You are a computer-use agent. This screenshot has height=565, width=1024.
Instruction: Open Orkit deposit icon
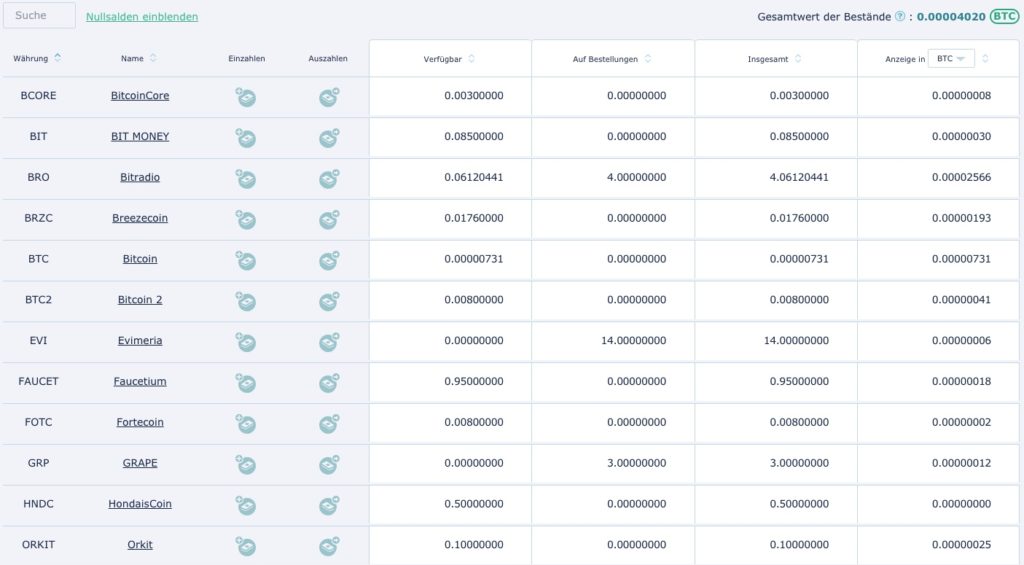(246, 547)
